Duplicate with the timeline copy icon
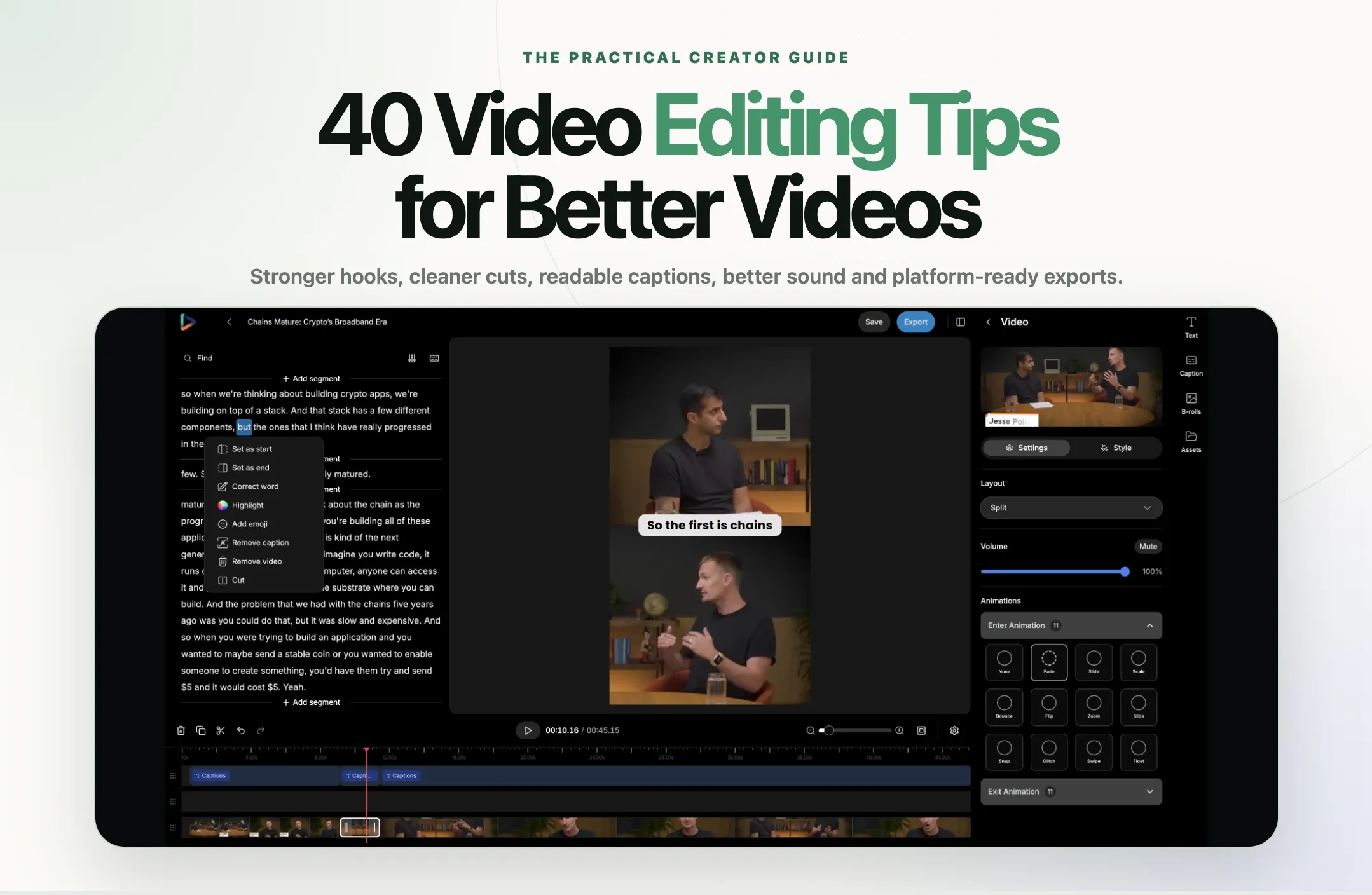1372x895 pixels. 201,730
